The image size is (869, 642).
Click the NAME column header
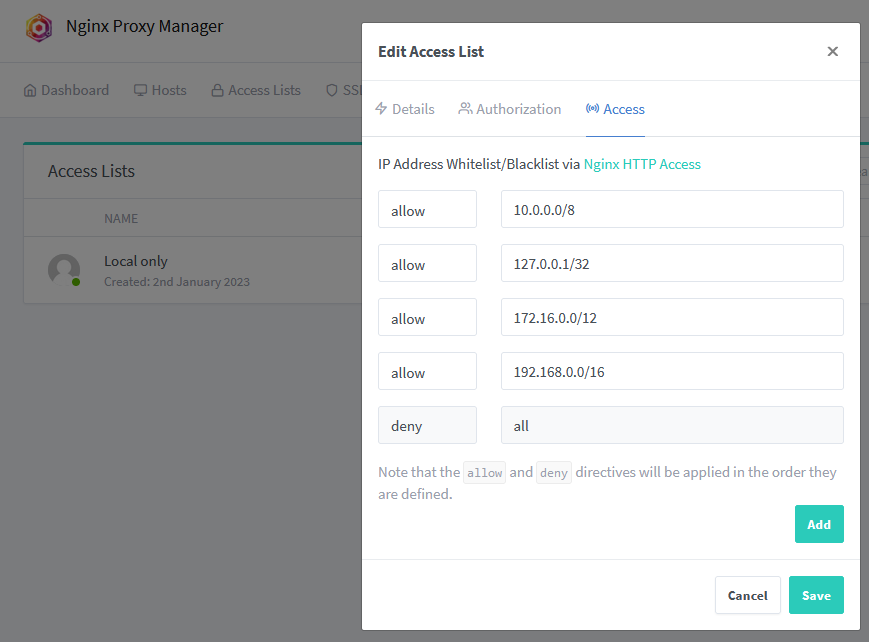[x=121, y=218]
